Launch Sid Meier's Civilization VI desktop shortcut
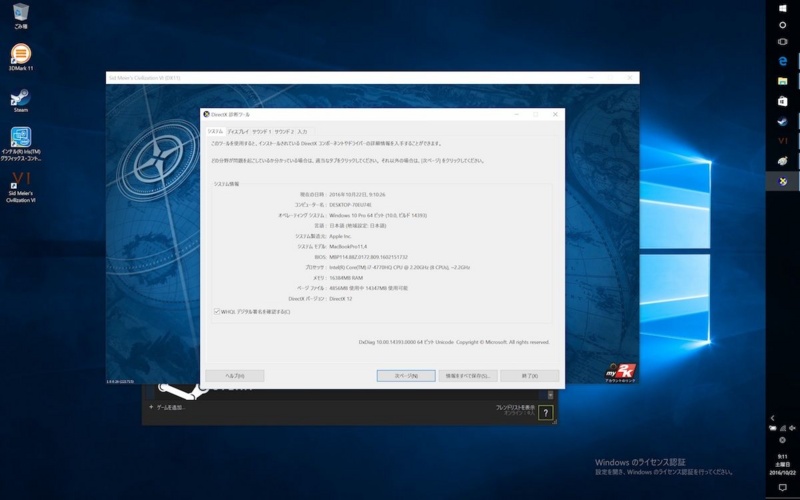The height and width of the screenshot is (500, 800). click(20, 187)
